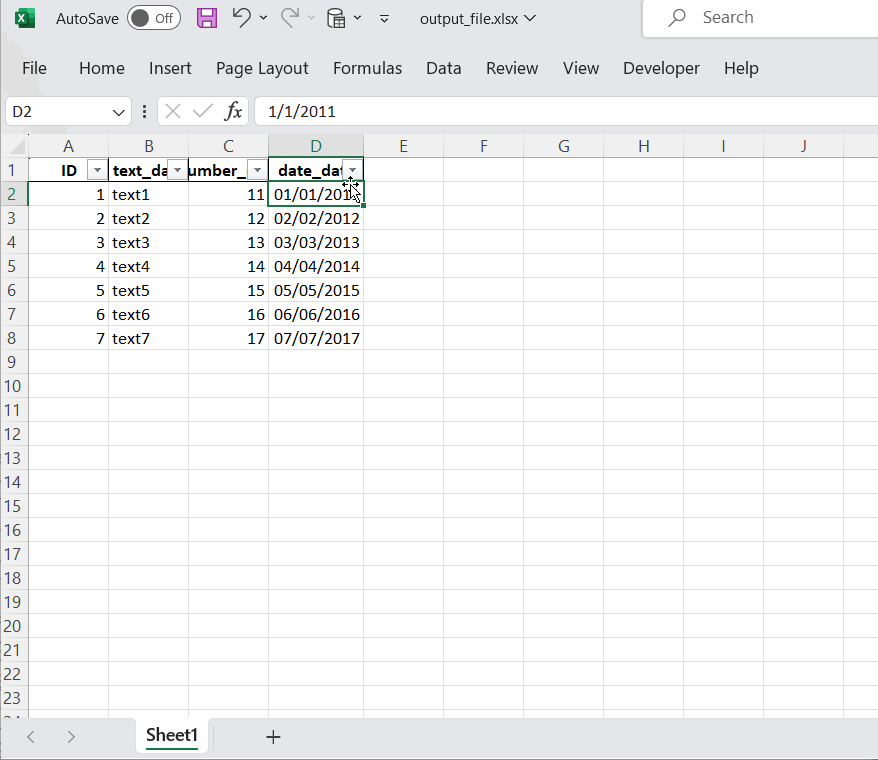The height and width of the screenshot is (760, 878).
Task: Confirm entry with the checkmark icon
Action: coord(201,111)
